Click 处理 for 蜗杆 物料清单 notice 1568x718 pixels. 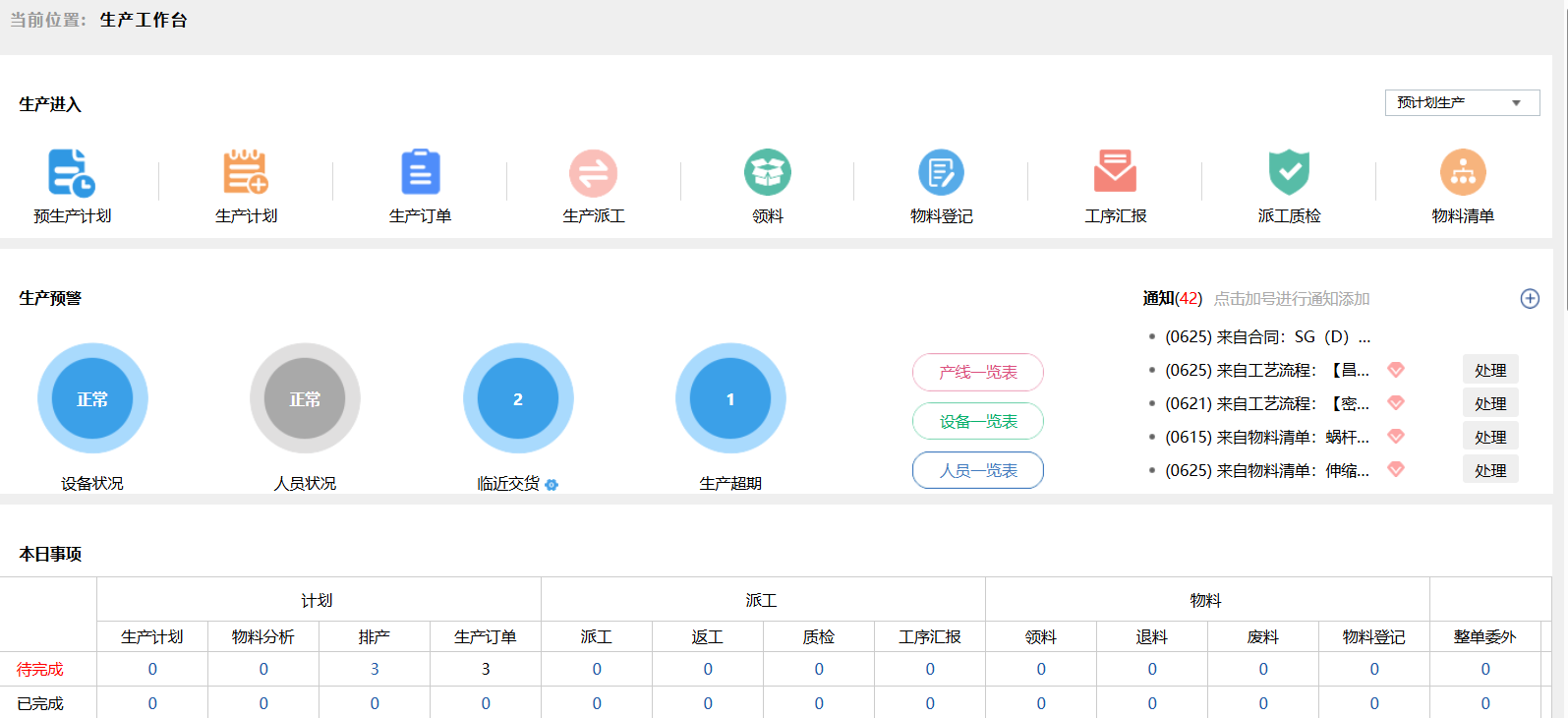click(x=1490, y=437)
